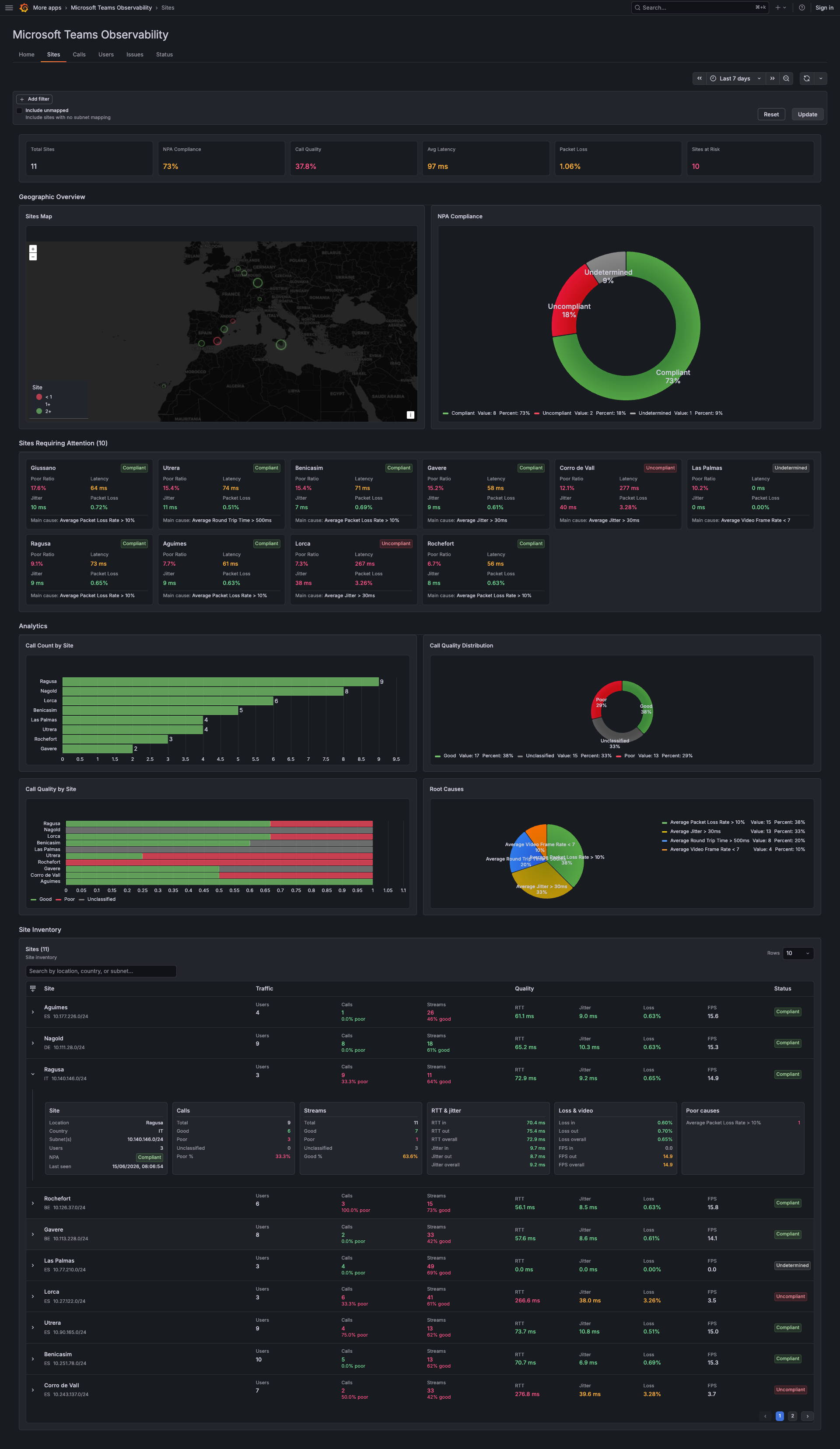Open the Giussano site card

point(89,494)
